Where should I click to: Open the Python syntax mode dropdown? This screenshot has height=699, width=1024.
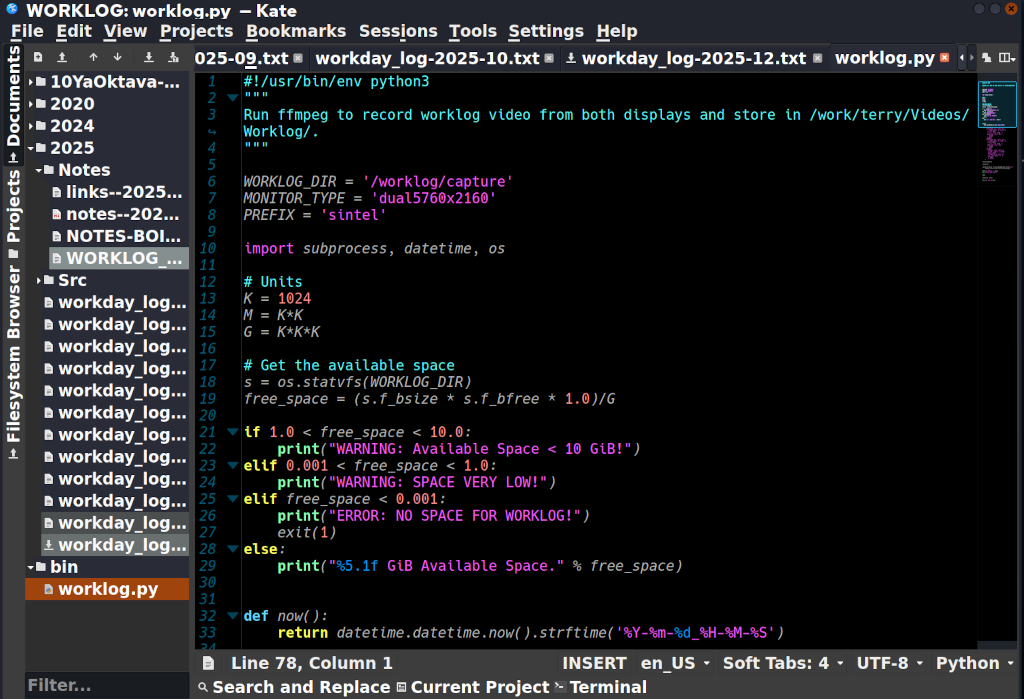coord(973,663)
